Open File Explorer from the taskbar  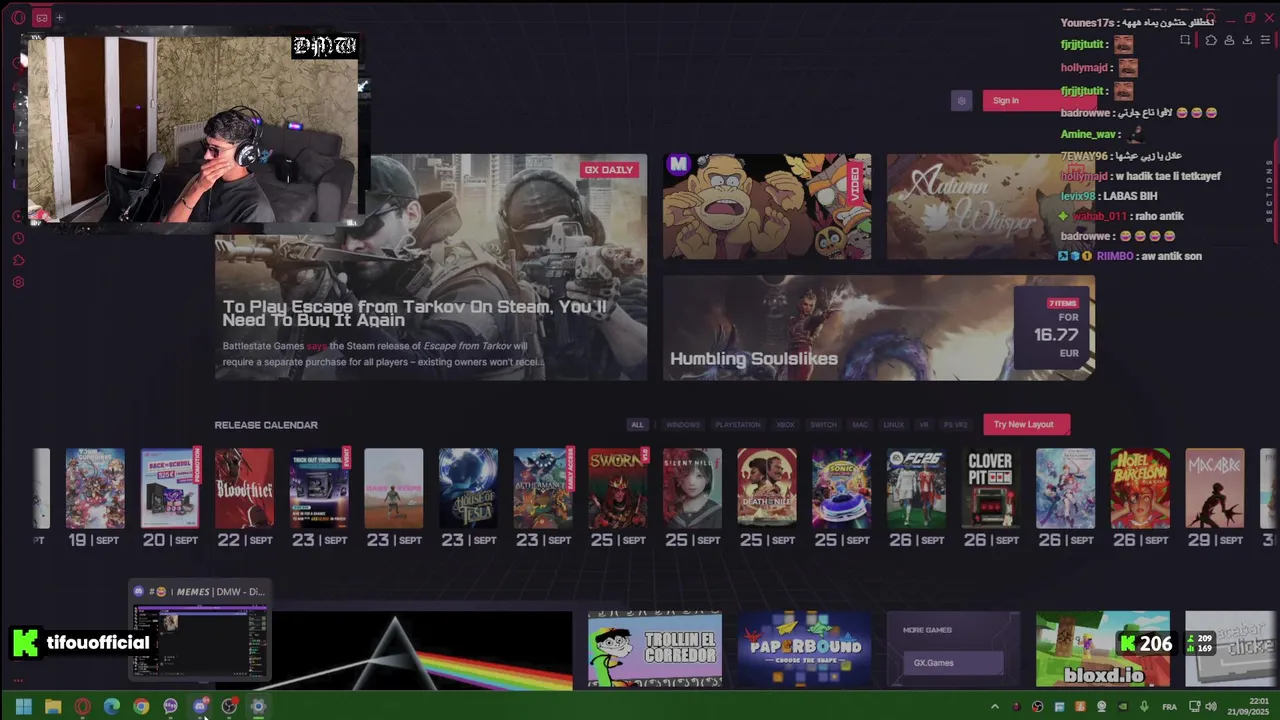[53, 707]
